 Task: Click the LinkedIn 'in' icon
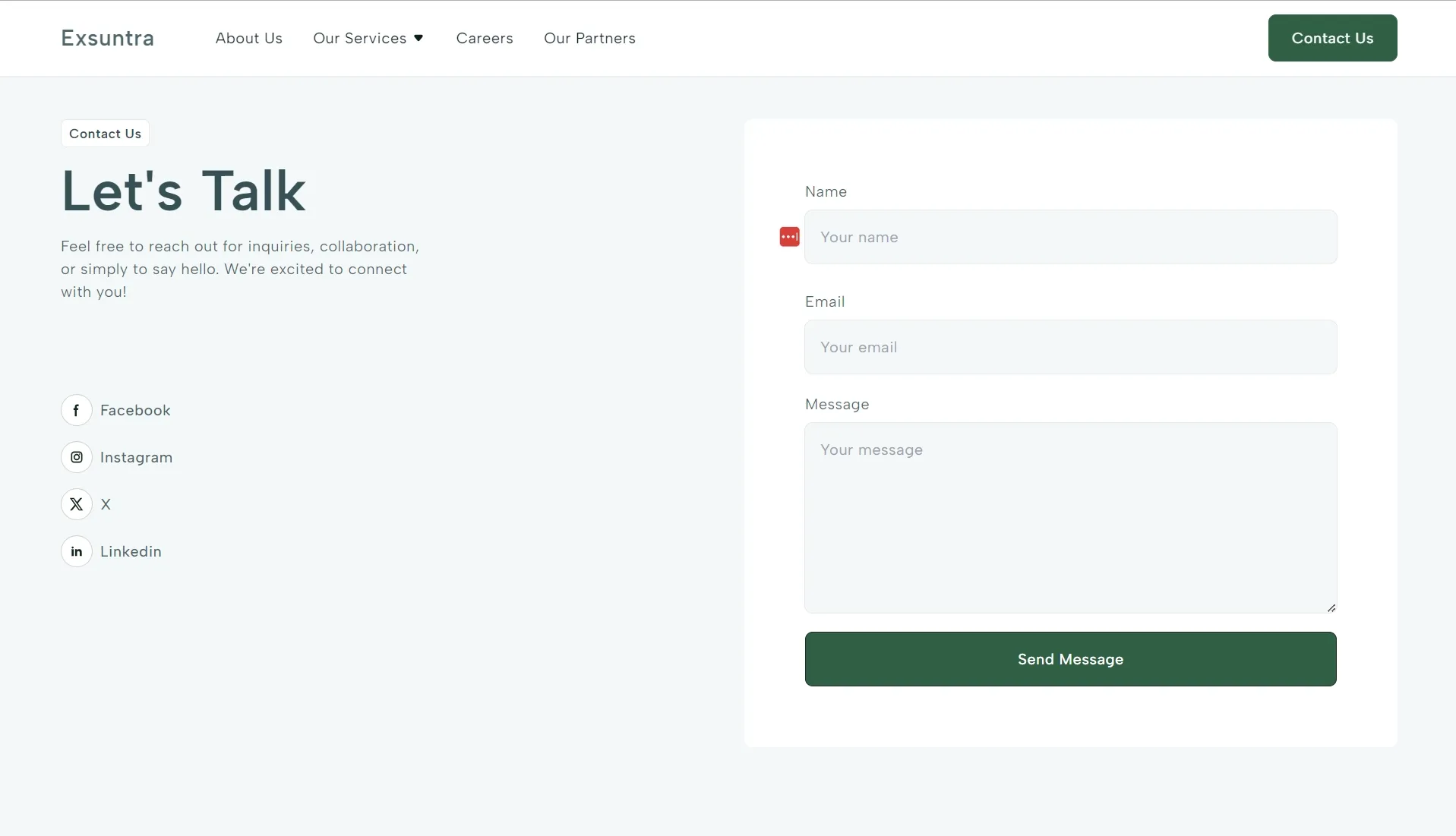[x=77, y=551]
